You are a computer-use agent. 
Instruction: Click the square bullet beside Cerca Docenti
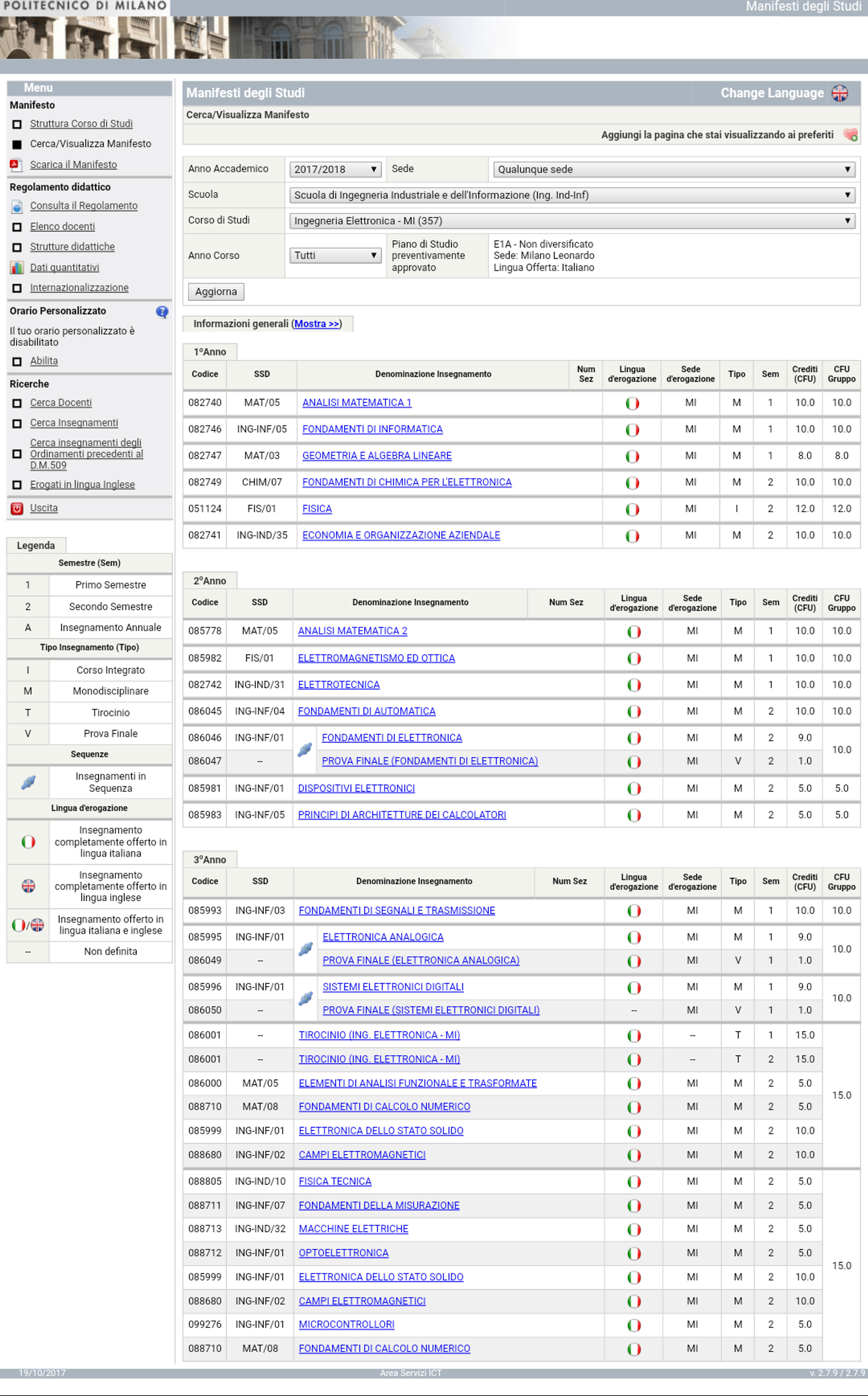[17, 403]
